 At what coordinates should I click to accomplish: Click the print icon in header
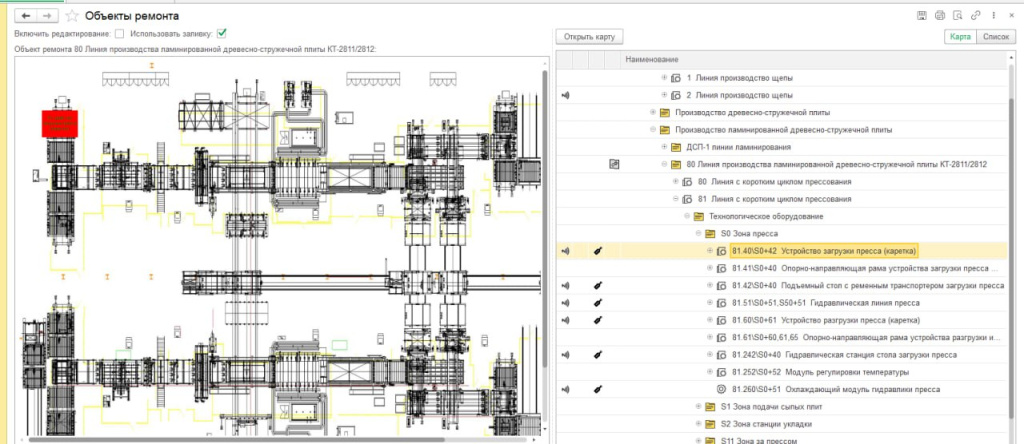pos(939,15)
